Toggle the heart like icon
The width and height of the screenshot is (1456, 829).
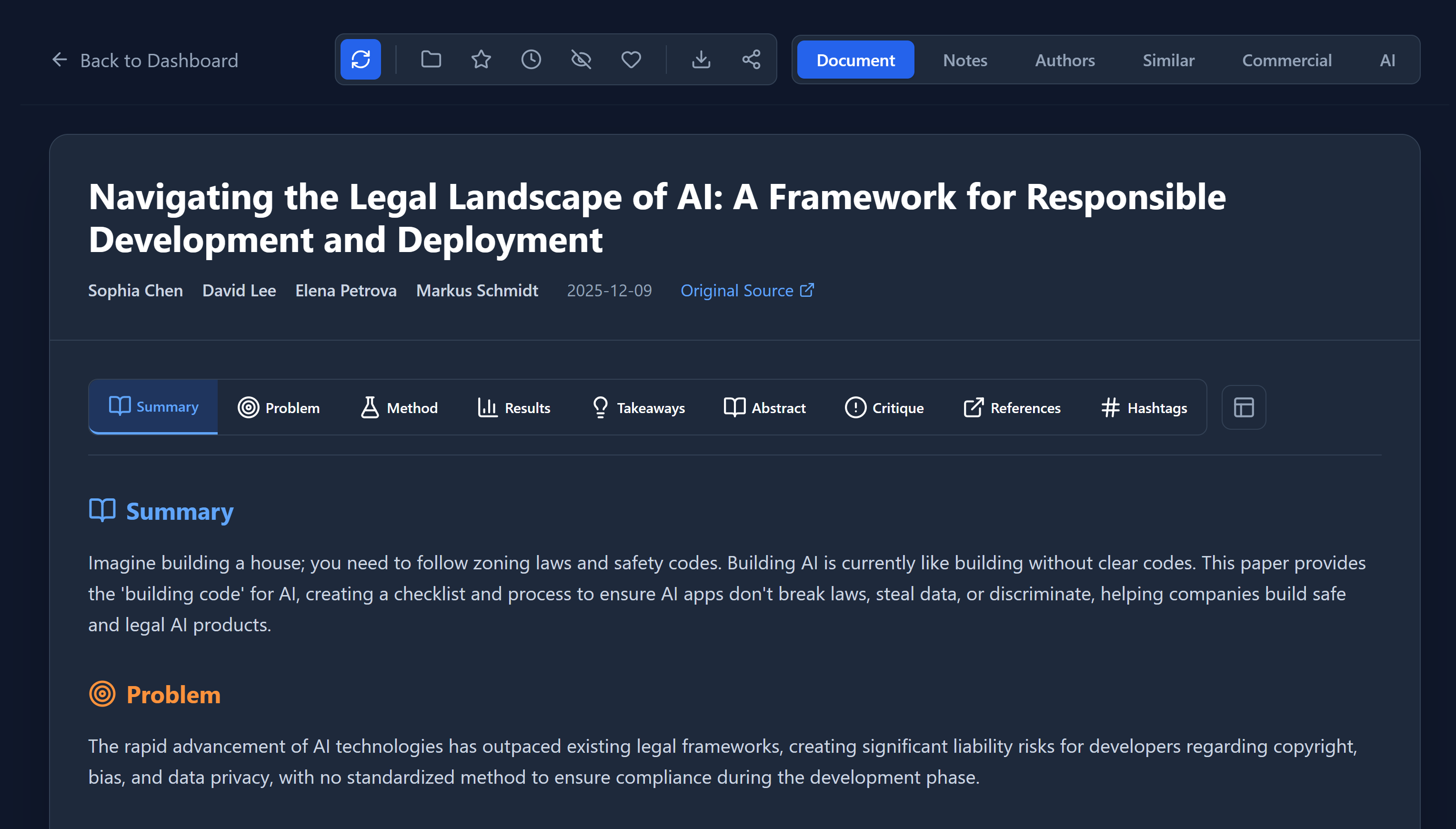[x=631, y=59]
